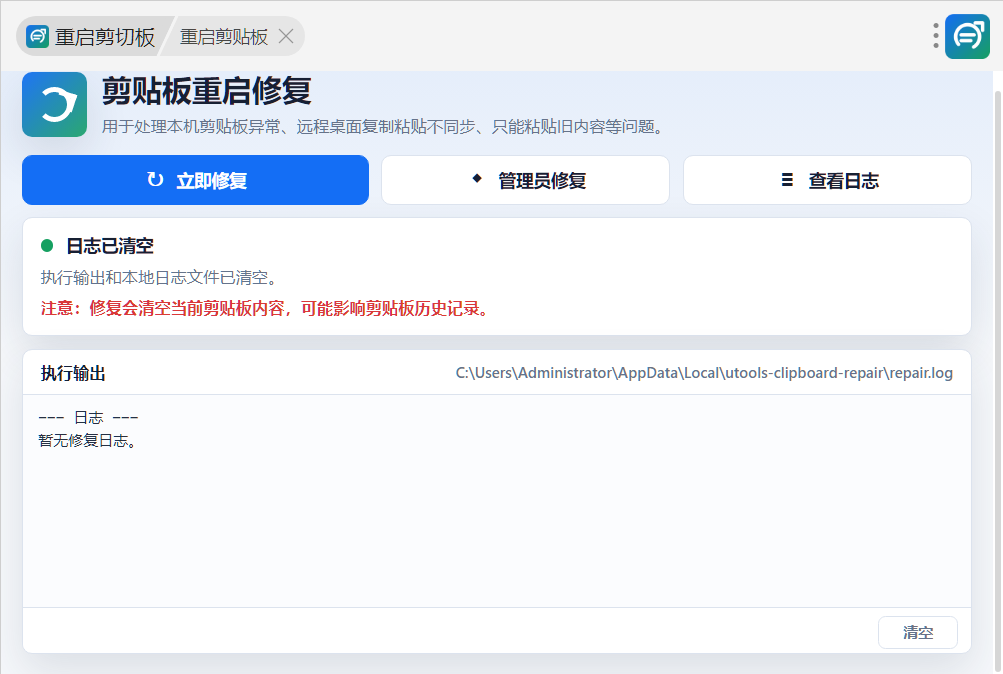1003x674 pixels.
Task: Open the 查看日志 log viewer button
Action: pos(827,180)
